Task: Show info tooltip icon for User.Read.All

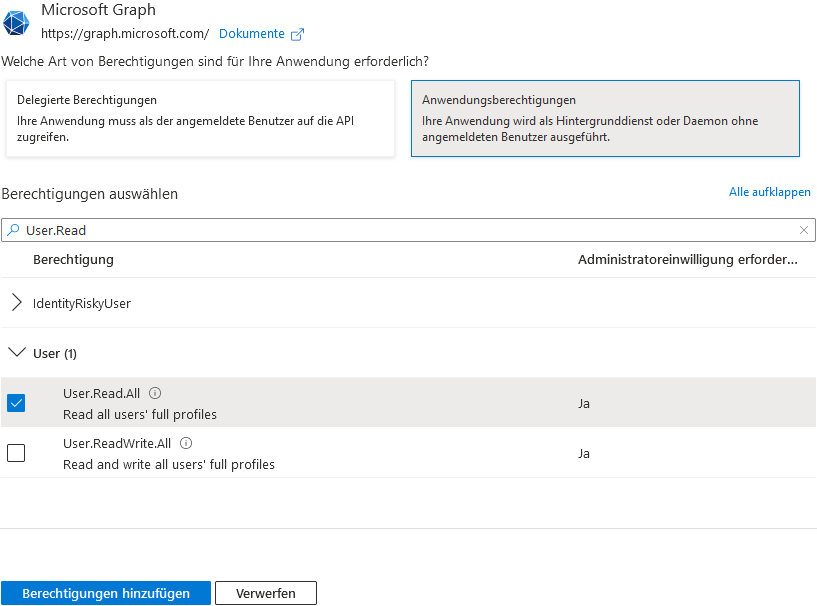Action: (155, 393)
